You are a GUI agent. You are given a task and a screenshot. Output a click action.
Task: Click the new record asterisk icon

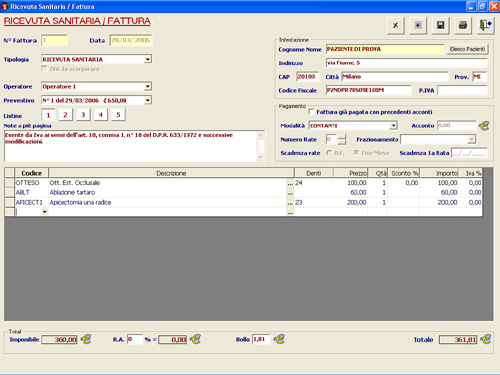(x=418, y=25)
